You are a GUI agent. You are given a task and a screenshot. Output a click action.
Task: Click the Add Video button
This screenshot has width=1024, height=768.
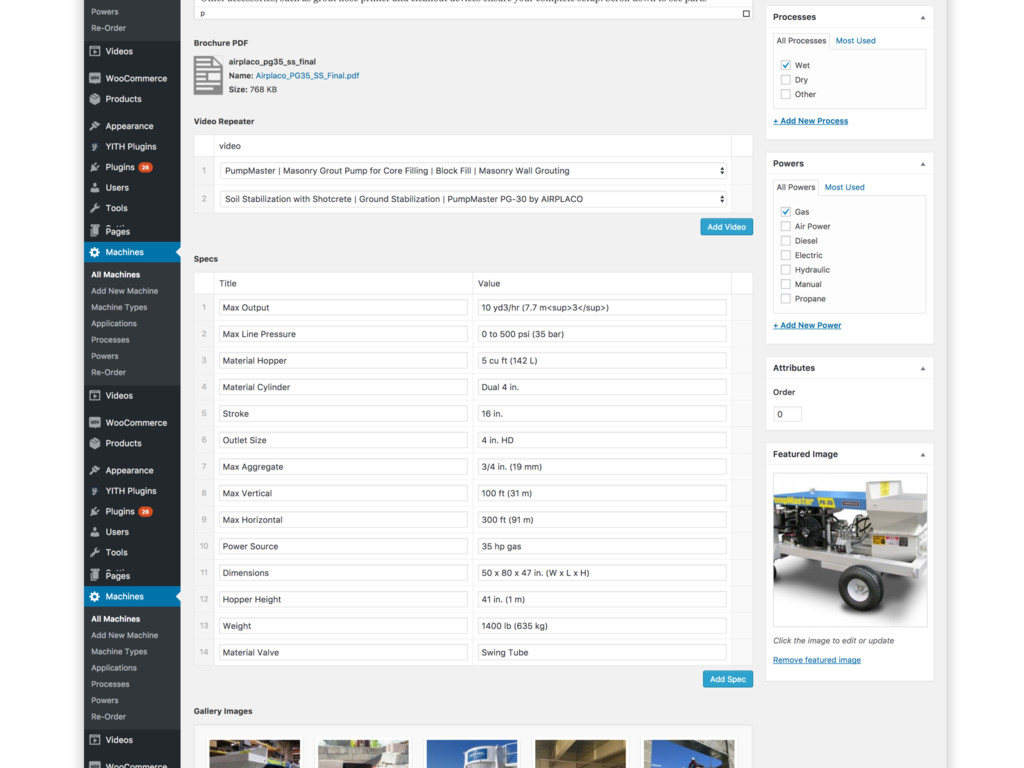pos(726,227)
